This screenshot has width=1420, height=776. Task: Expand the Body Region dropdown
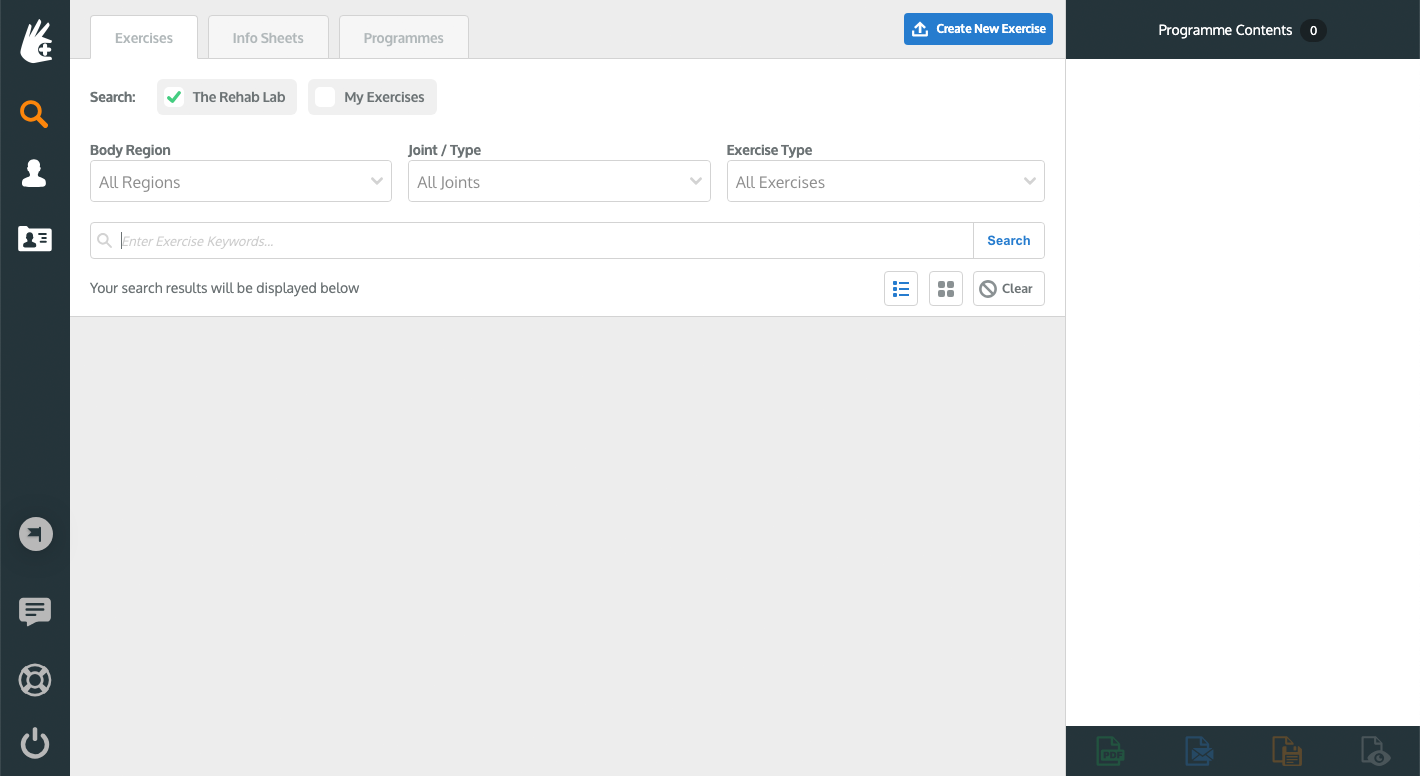pyautogui.click(x=241, y=182)
